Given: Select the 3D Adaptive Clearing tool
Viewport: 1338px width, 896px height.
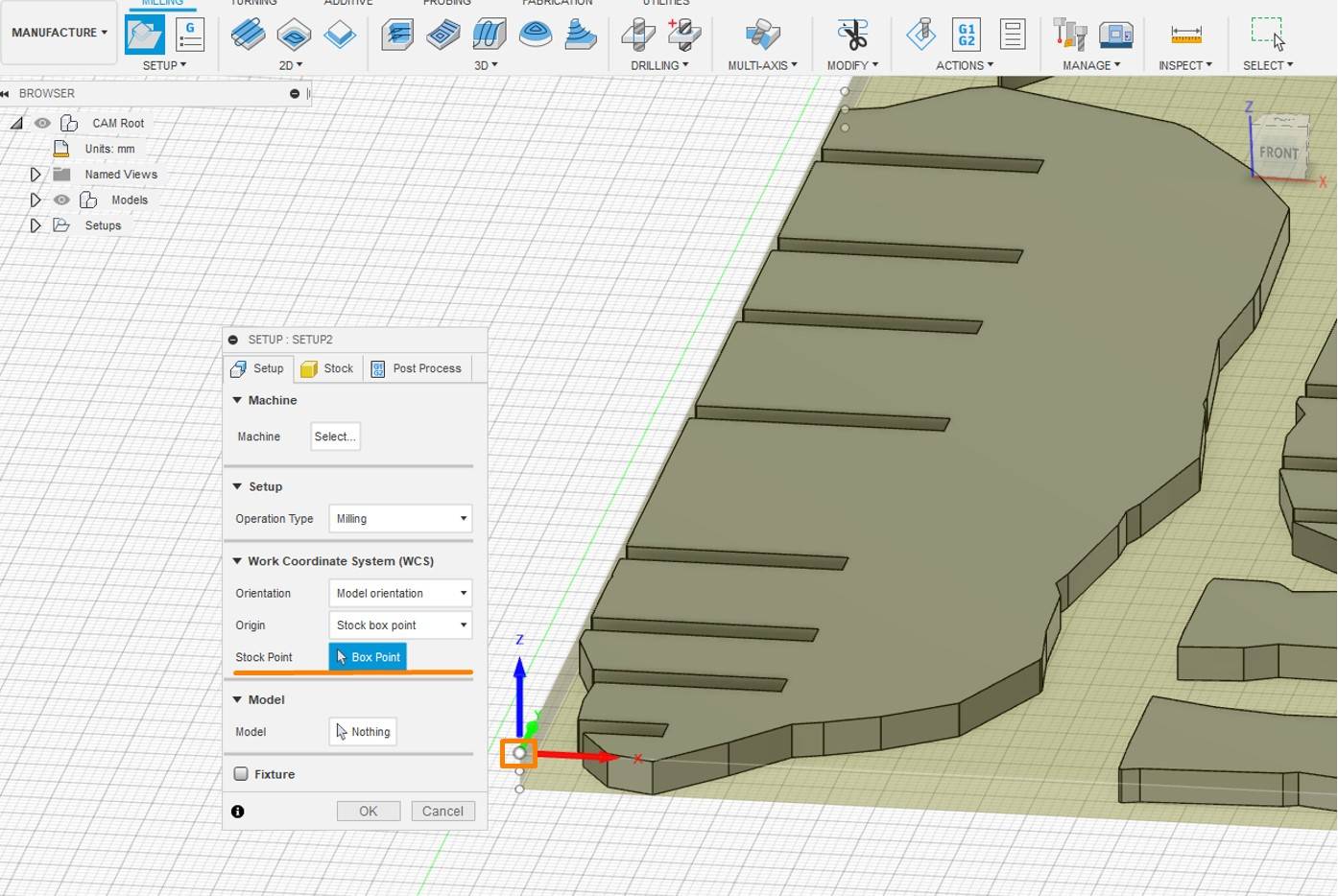Looking at the screenshot, I should tap(396, 35).
